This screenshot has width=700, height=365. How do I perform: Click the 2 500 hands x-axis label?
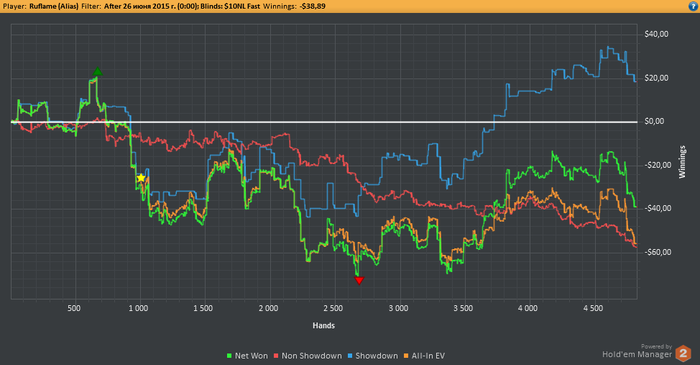333,308
